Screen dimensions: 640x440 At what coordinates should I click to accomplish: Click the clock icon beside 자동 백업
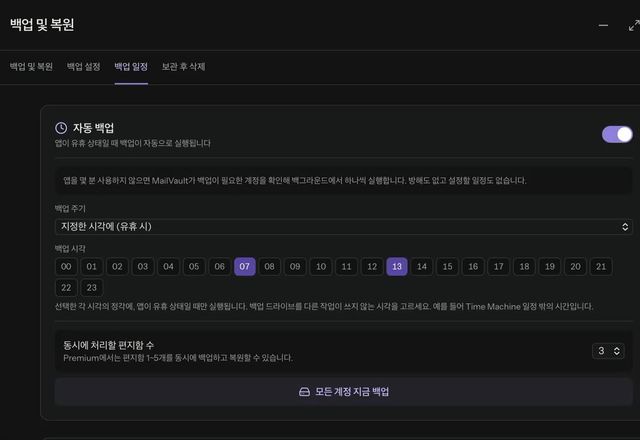click(61, 128)
